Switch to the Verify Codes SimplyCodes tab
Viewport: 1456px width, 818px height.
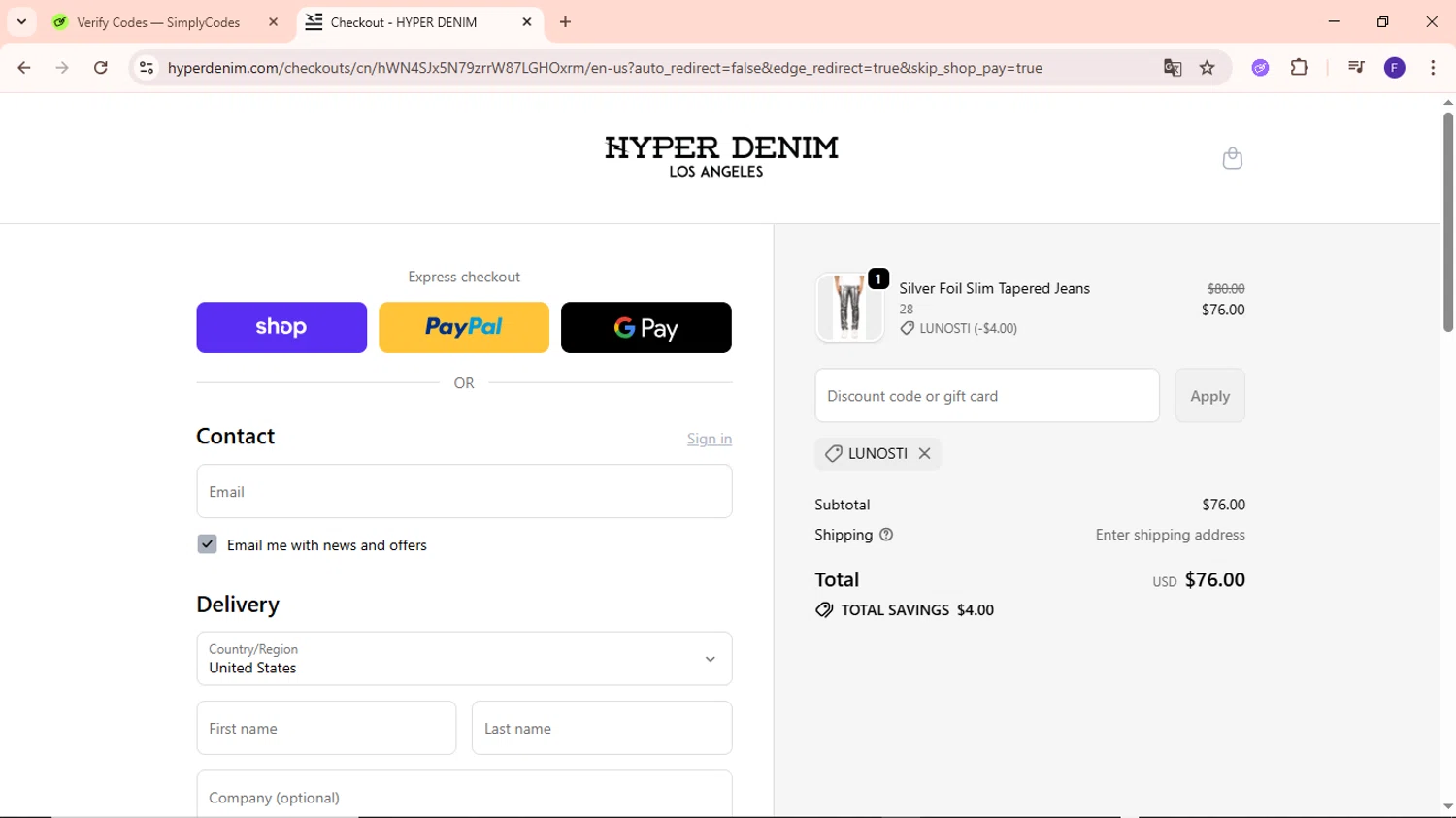pyautogui.click(x=158, y=21)
